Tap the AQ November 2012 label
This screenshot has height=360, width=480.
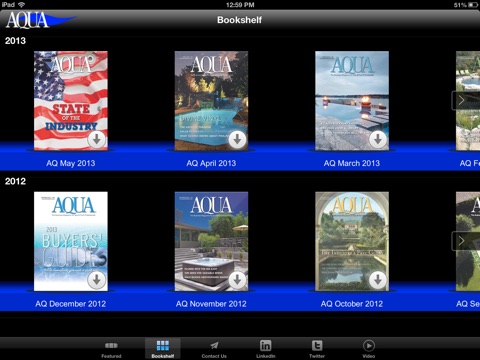tap(211, 304)
